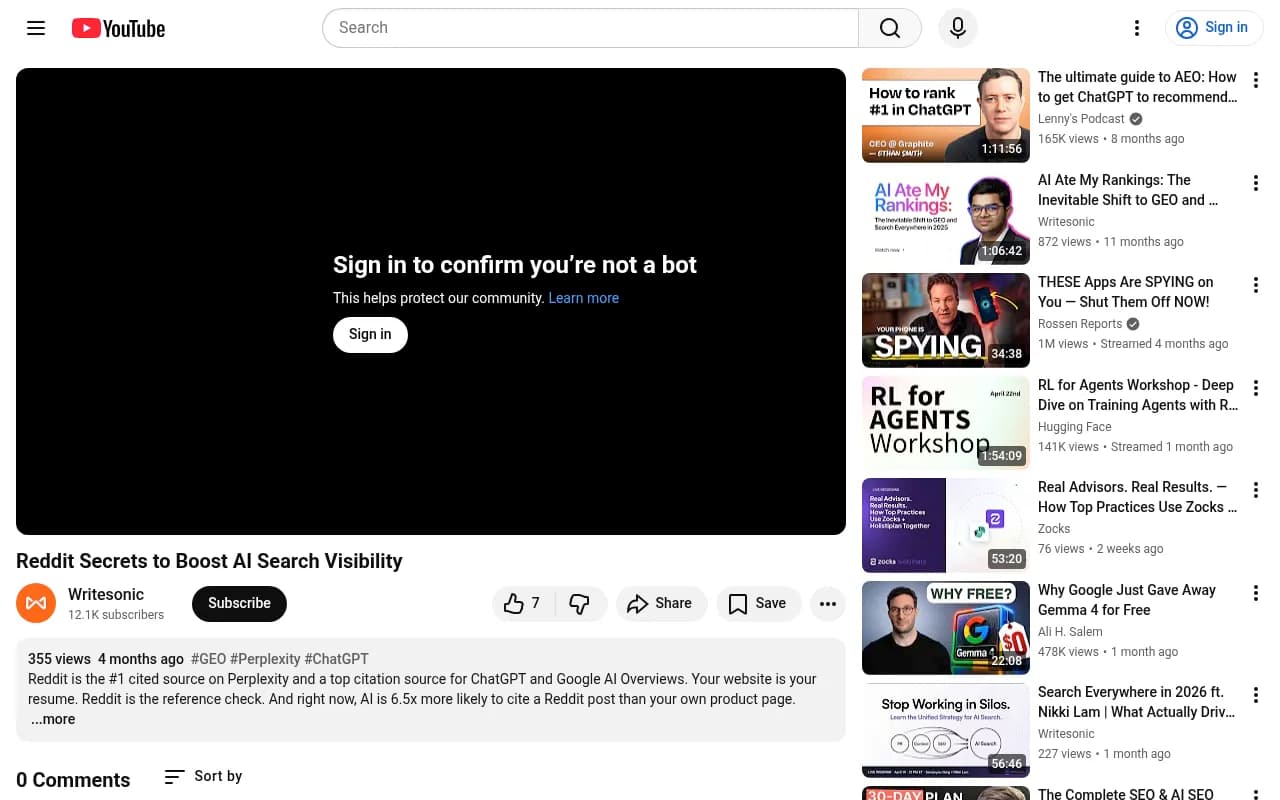Click the #Perplexity hashtag
1280x800 pixels.
(265, 659)
